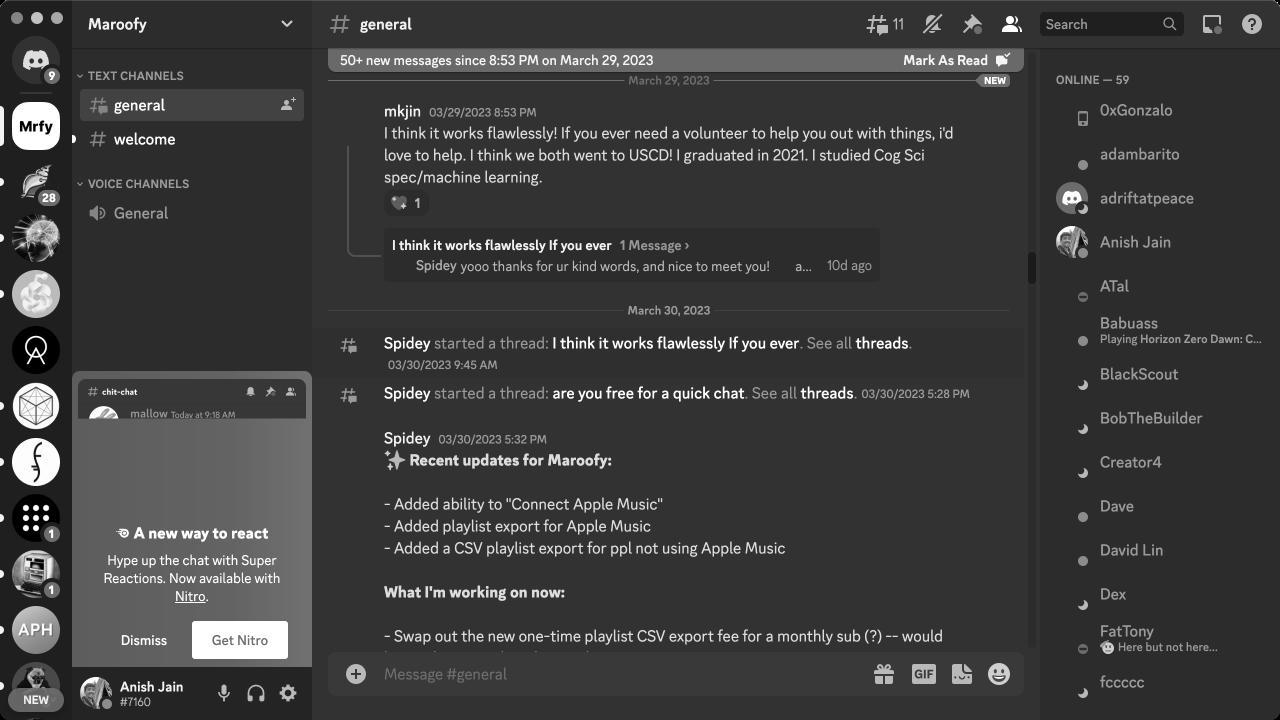Open the emoji picker
The width and height of the screenshot is (1280, 720).
click(x=999, y=674)
